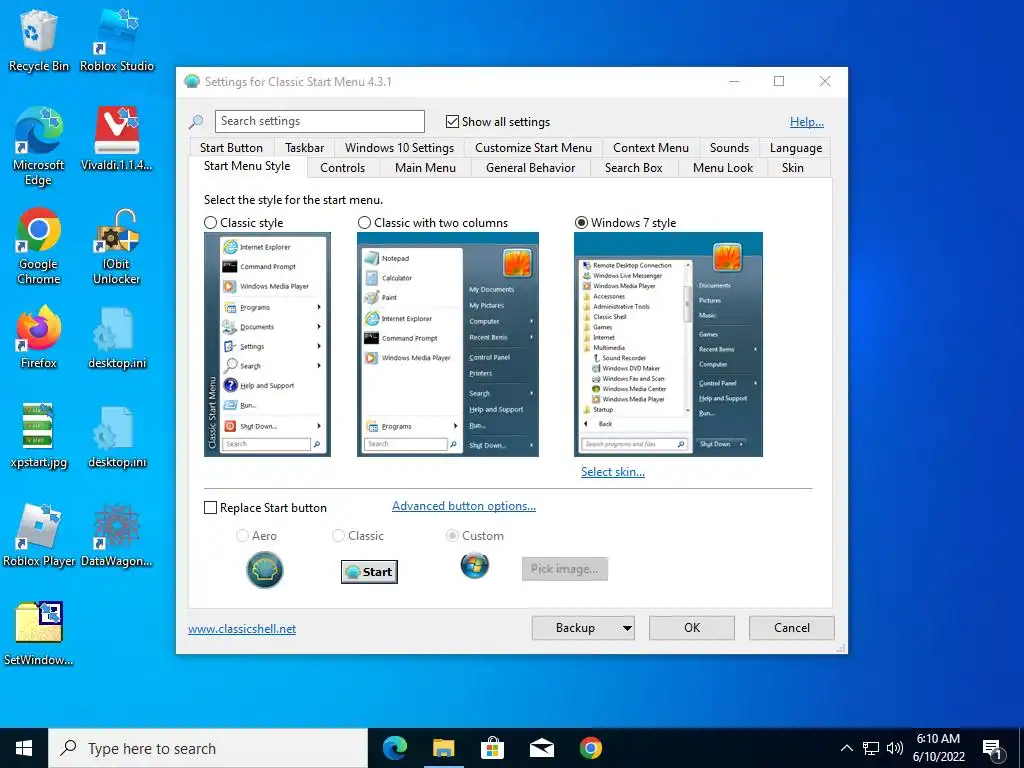Choose Classic with two columns style
The width and height of the screenshot is (1024, 768).
364,223
